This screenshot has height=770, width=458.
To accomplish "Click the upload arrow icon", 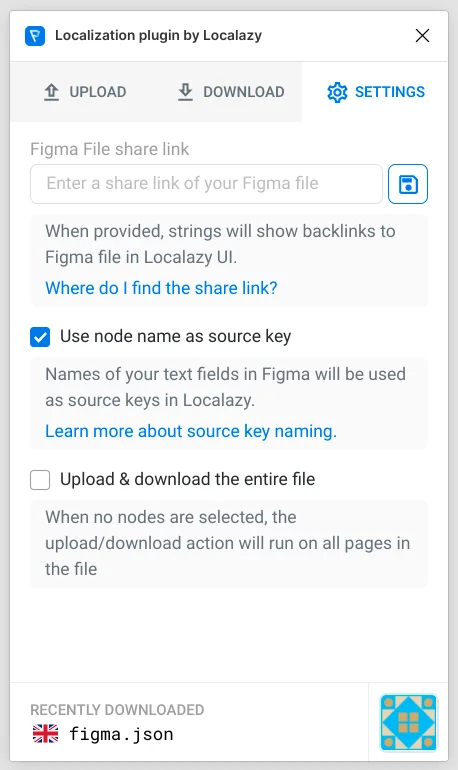I will [x=52, y=92].
